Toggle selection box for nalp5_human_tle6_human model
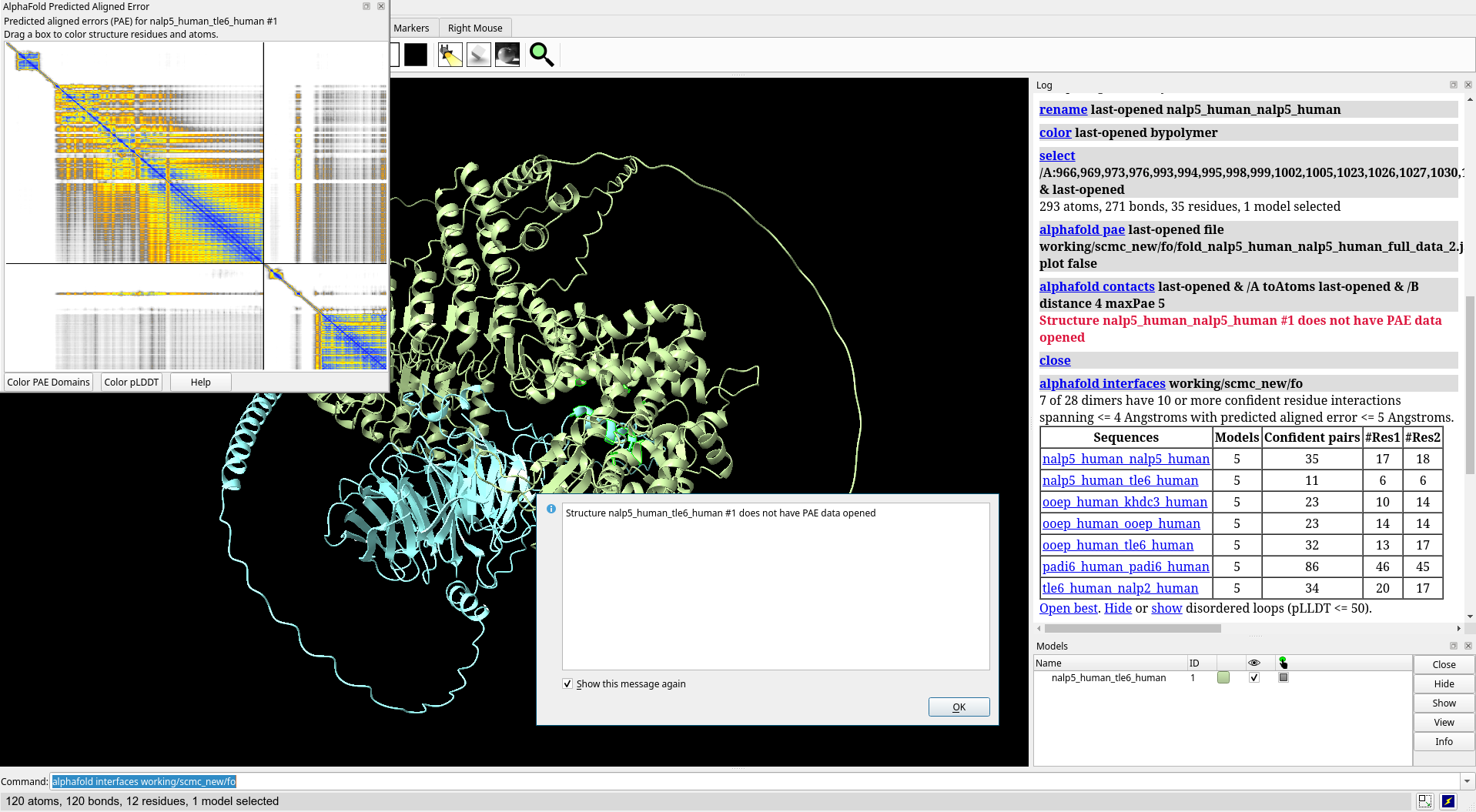 [x=1284, y=678]
